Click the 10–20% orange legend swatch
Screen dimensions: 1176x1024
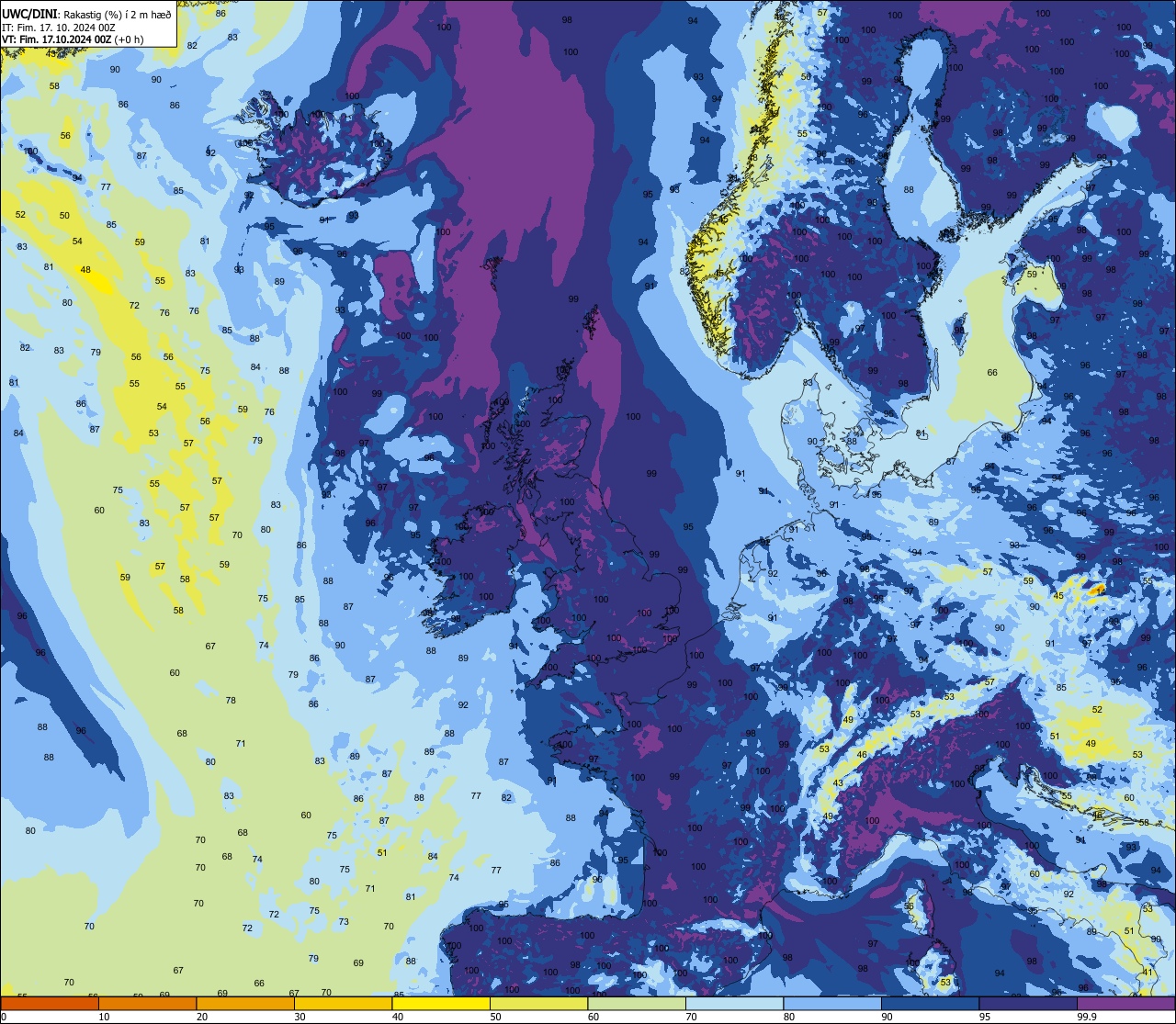[x=147, y=1004]
